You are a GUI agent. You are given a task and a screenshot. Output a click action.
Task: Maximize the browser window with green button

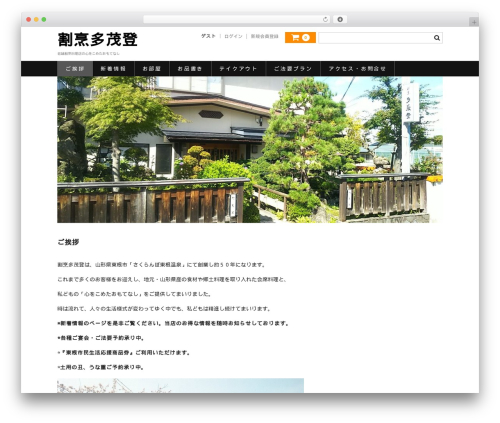click(x=44, y=19)
